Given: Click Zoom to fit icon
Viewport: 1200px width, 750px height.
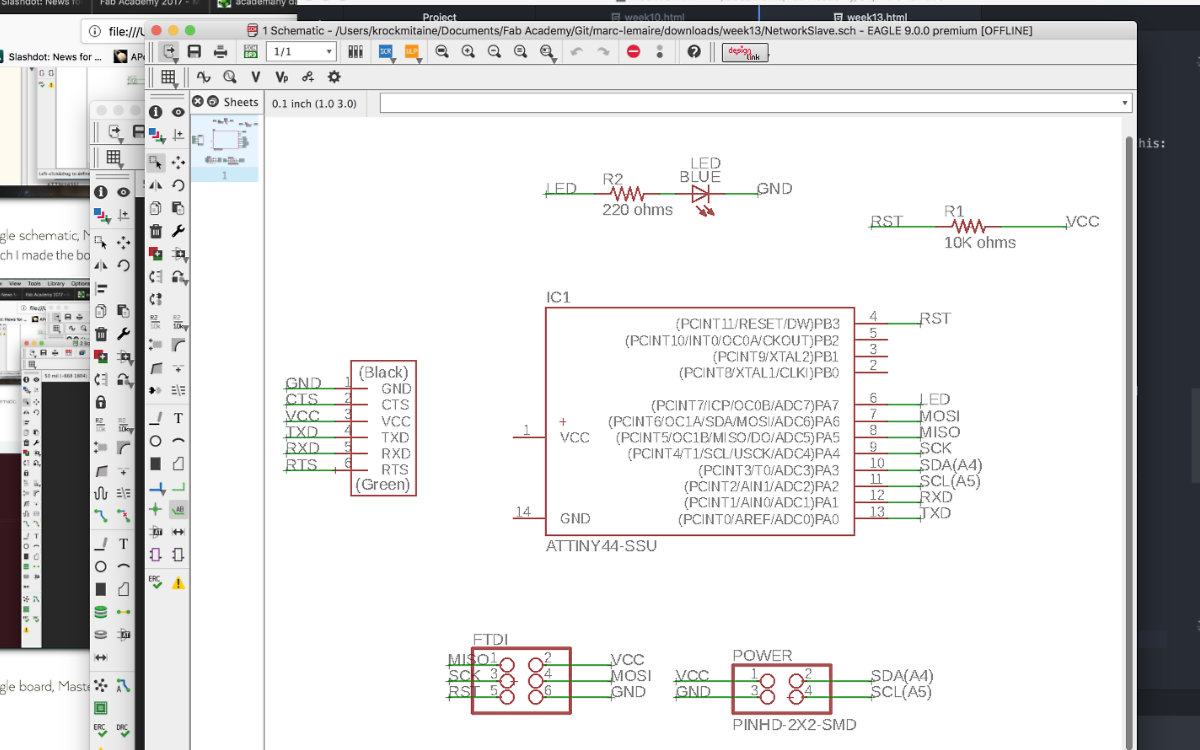Looking at the screenshot, I should click(442, 51).
